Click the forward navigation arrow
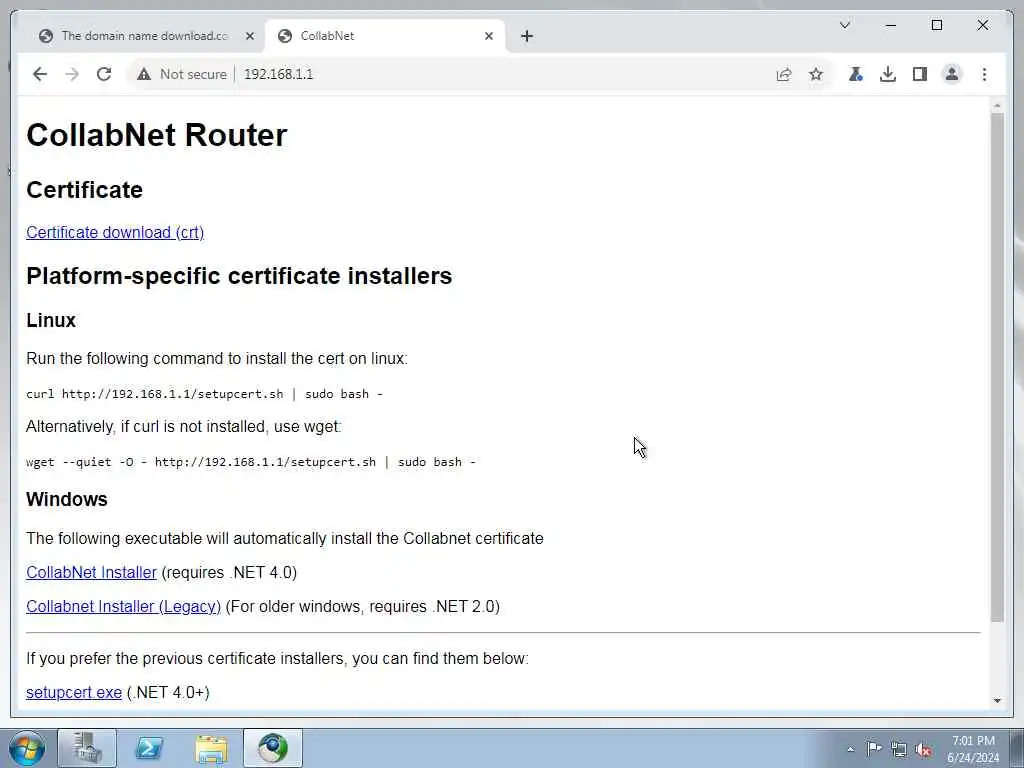This screenshot has width=1024, height=768. (72, 74)
